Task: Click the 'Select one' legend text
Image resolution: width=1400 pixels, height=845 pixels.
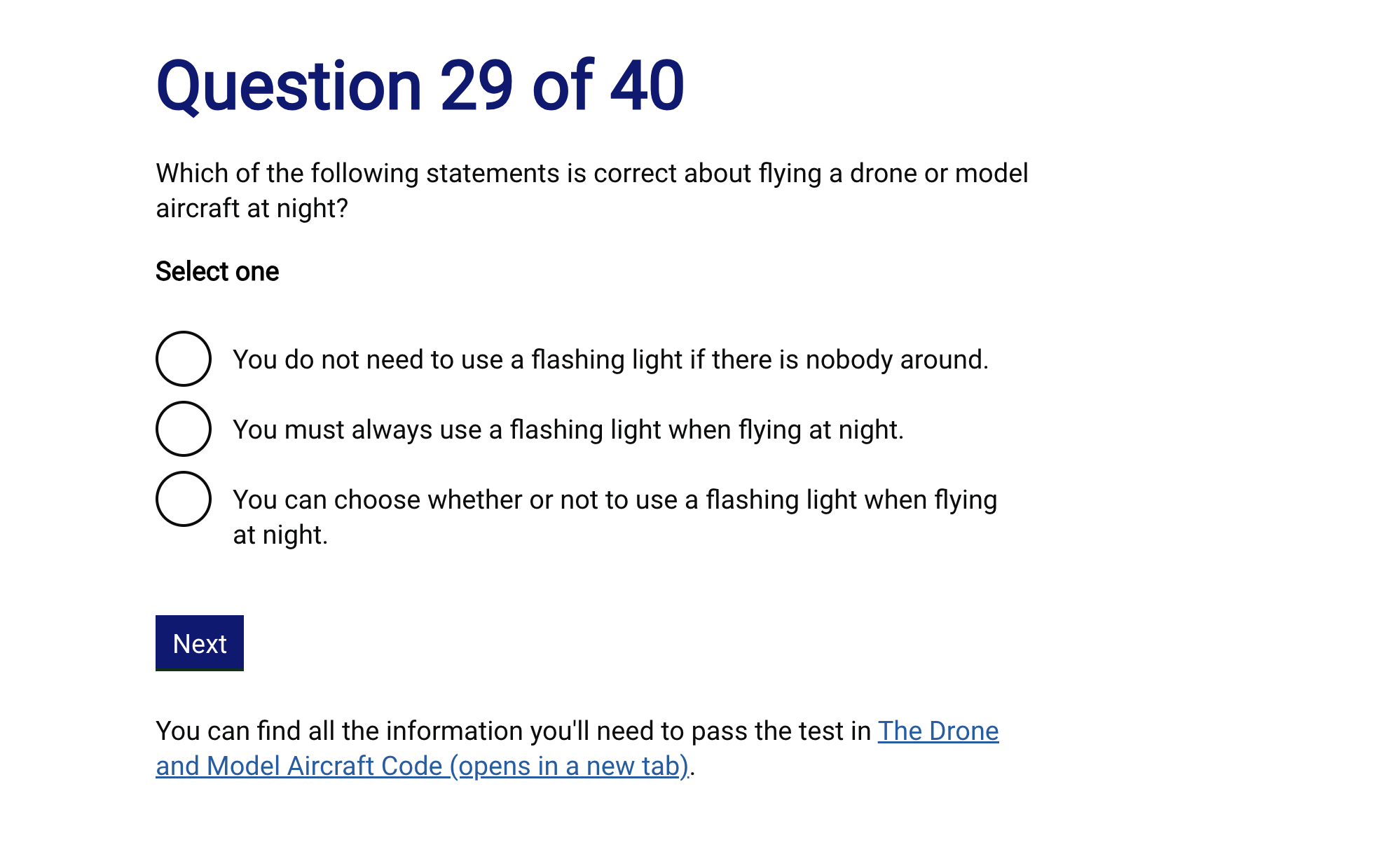Action: pyautogui.click(x=217, y=271)
